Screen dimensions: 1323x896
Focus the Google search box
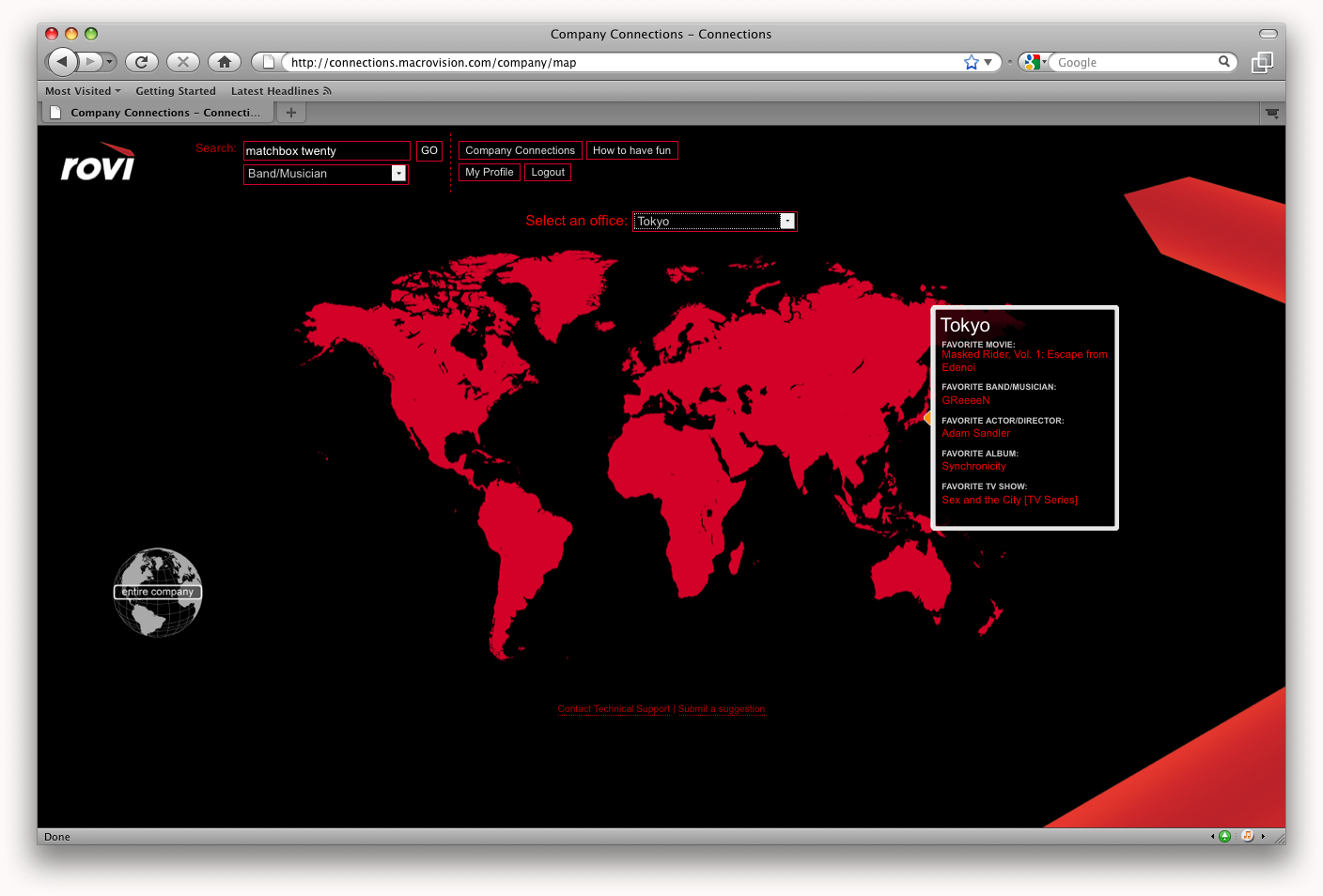click(x=1134, y=62)
